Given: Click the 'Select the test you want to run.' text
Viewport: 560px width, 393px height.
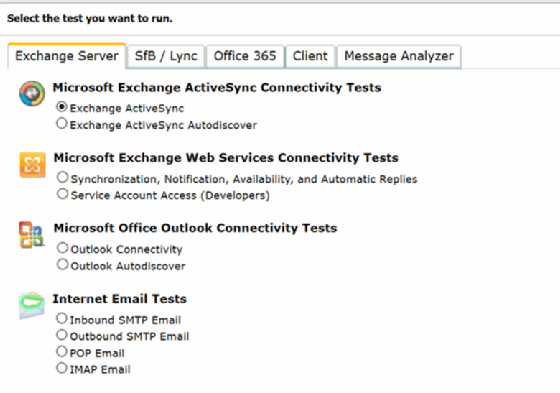Looking at the screenshot, I should coord(90,19).
